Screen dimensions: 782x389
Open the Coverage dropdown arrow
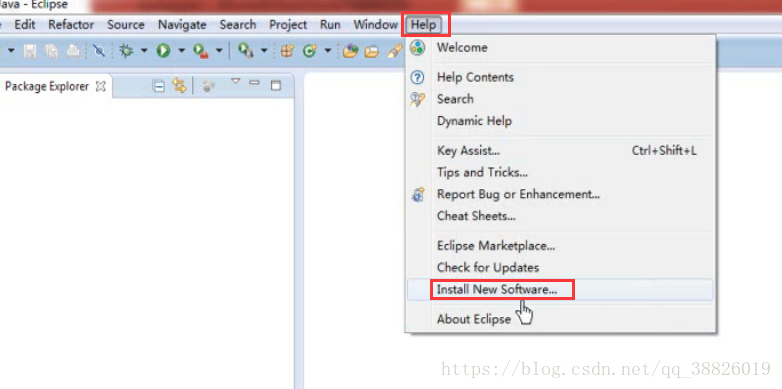pos(219,50)
